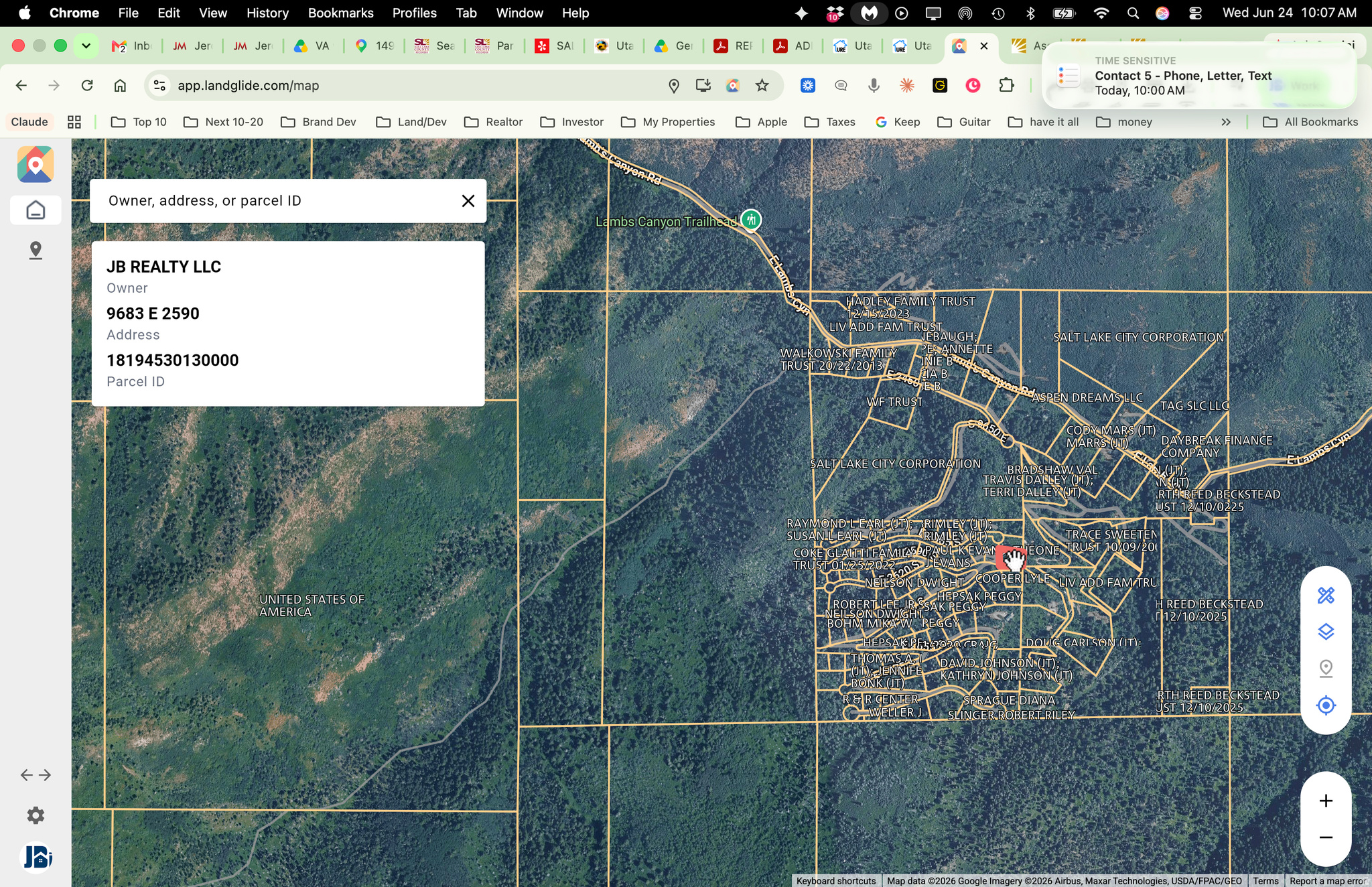This screenshot has height=887, width=1372.
Task: Click the Lambs Canyon Trailhead marker
Action: pos(751,220)
